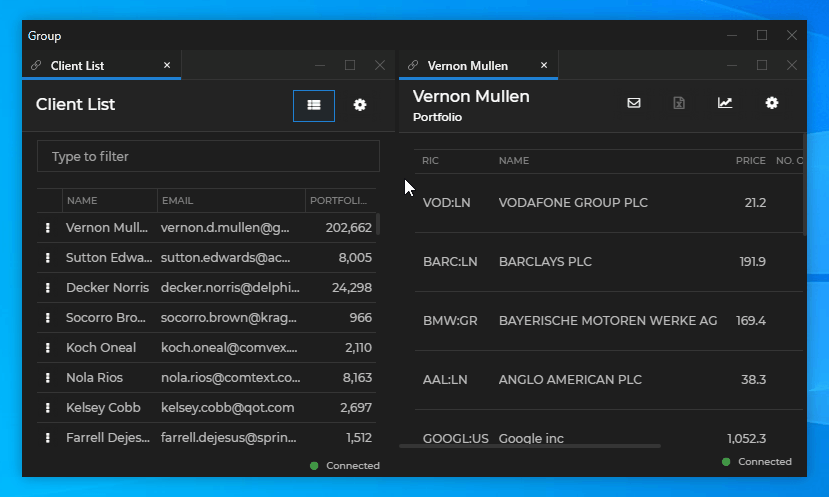The image size is (829, 497).
Task: Click the Excel export icon in Portfolio
Action: pos(679,103)
